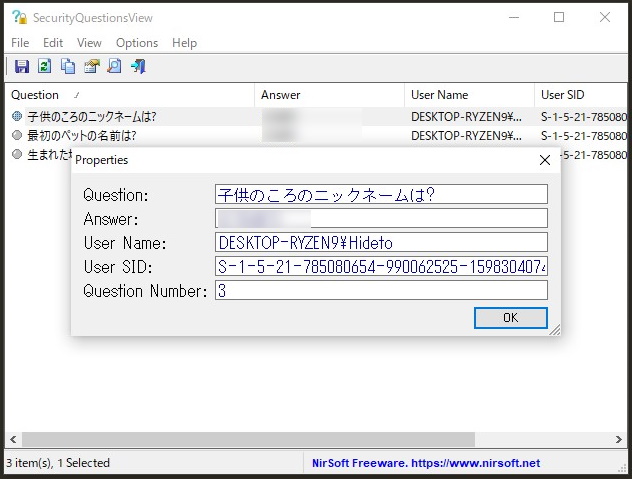The height and width of the screenshot is (479, 632).
Task: Click the status text '3 item(s), 1 Selected'
Action: pos(58,463)
